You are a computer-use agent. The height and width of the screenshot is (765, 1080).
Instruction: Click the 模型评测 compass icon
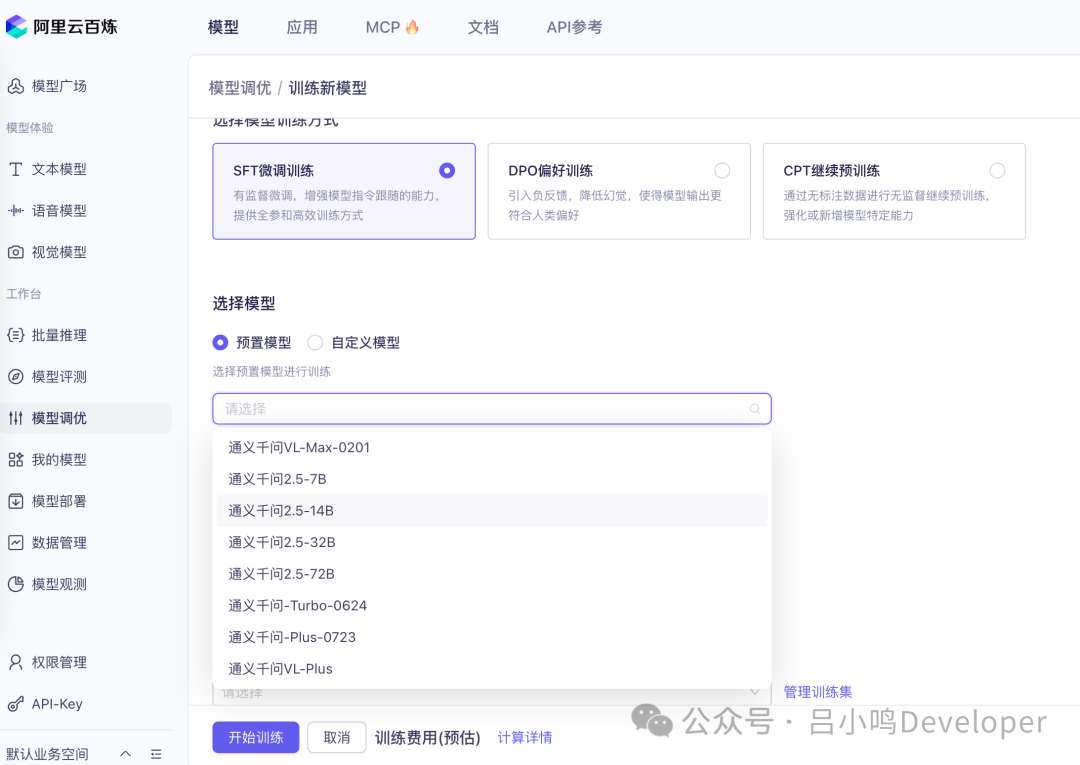click(x=15, y=377)
